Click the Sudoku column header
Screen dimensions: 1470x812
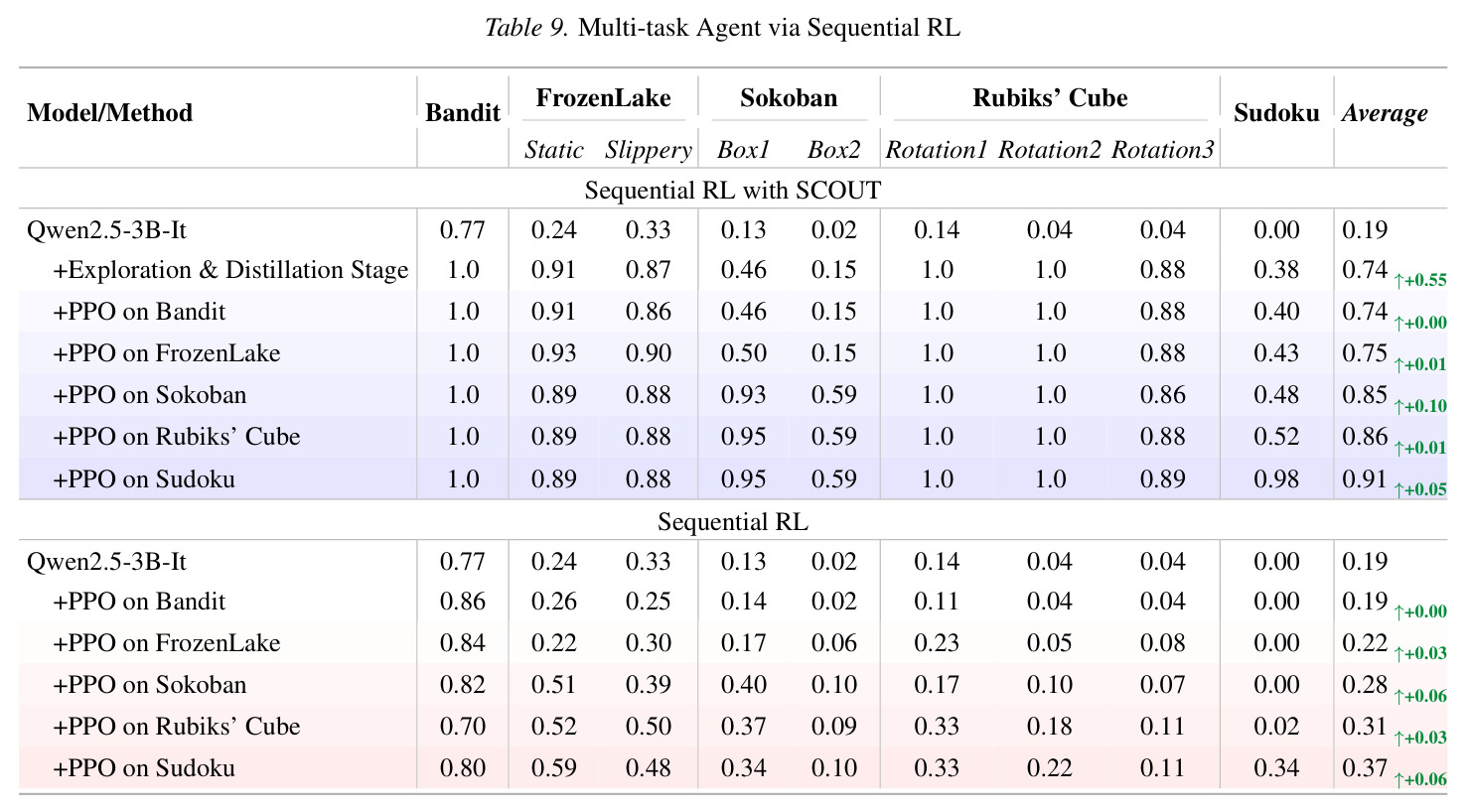[1276, 113]
